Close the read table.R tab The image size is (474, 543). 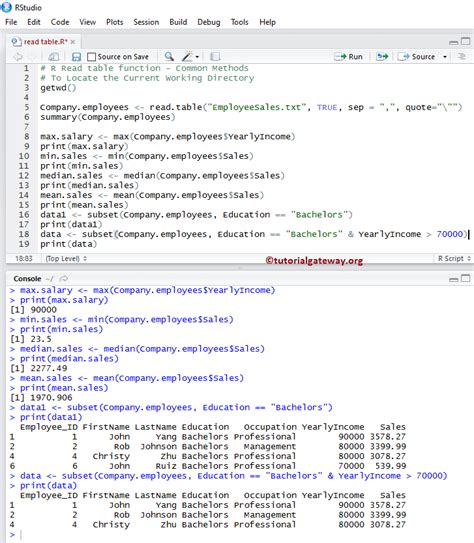pyautogui.click(x=73, y=42)
